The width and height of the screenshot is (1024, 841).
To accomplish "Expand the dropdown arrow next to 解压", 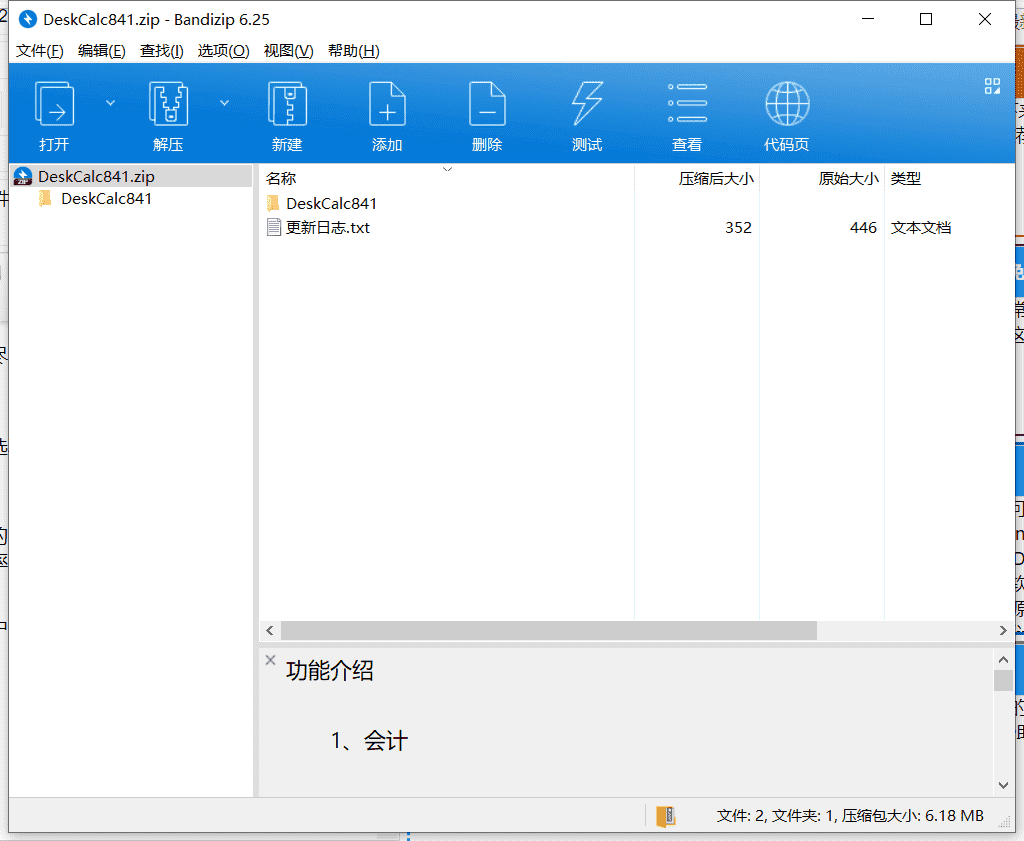I will click(x=224, y=103).
